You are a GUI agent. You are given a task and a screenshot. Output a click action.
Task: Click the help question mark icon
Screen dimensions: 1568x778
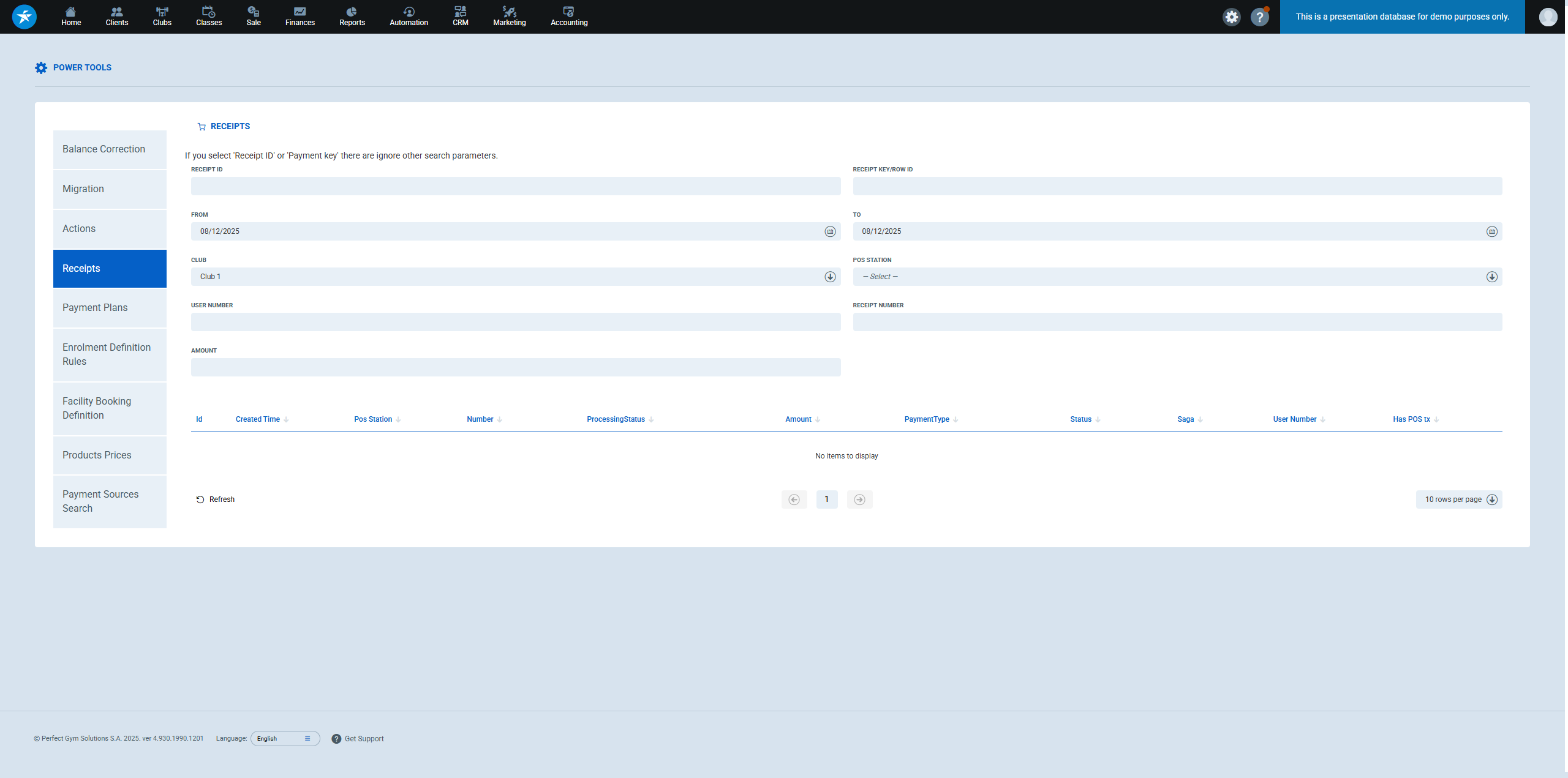click(x=1259, y=17)
